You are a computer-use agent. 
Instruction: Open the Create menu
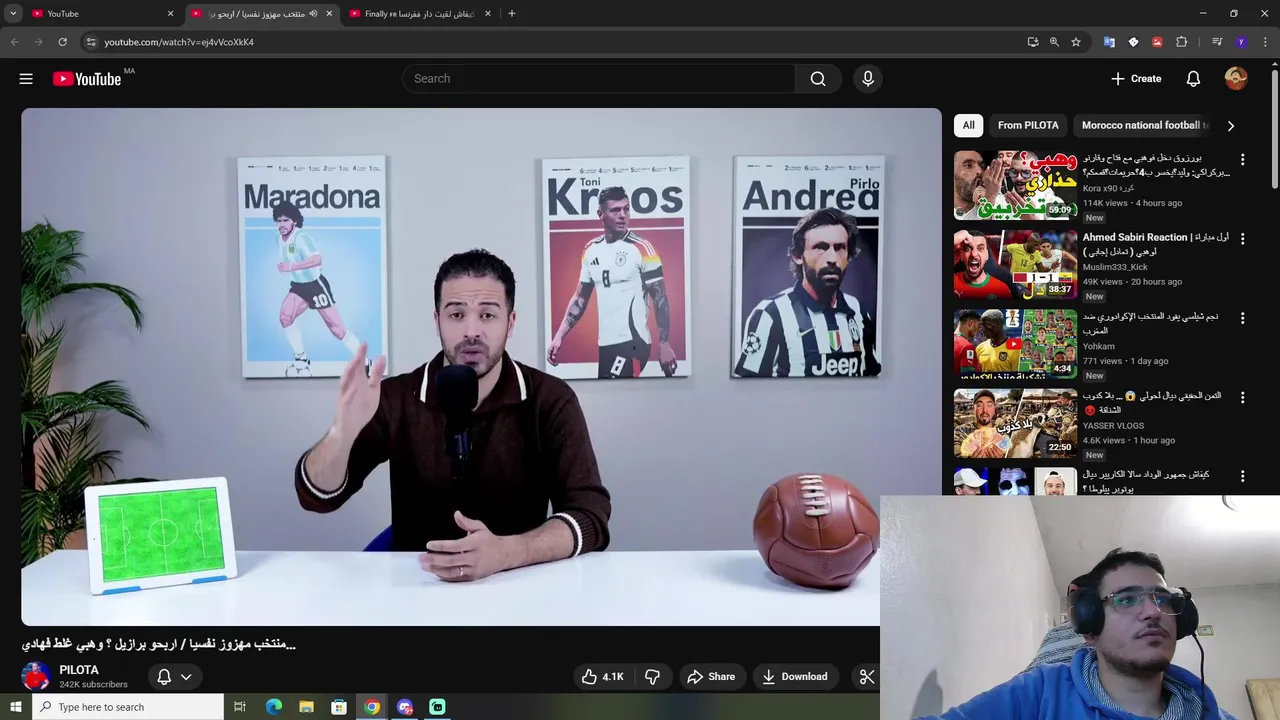tap(1136, 79)
